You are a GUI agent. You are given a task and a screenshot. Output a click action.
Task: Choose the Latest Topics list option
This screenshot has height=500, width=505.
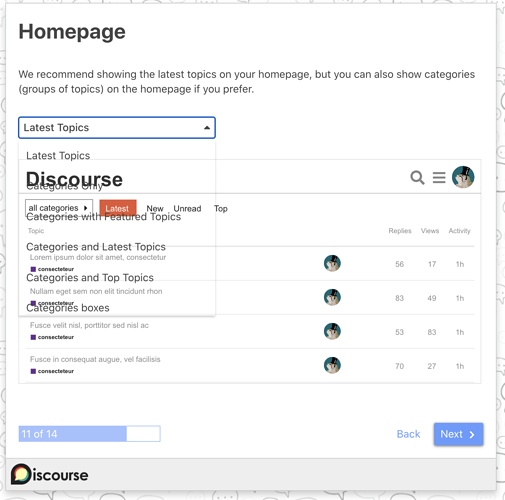click(58, 156)
